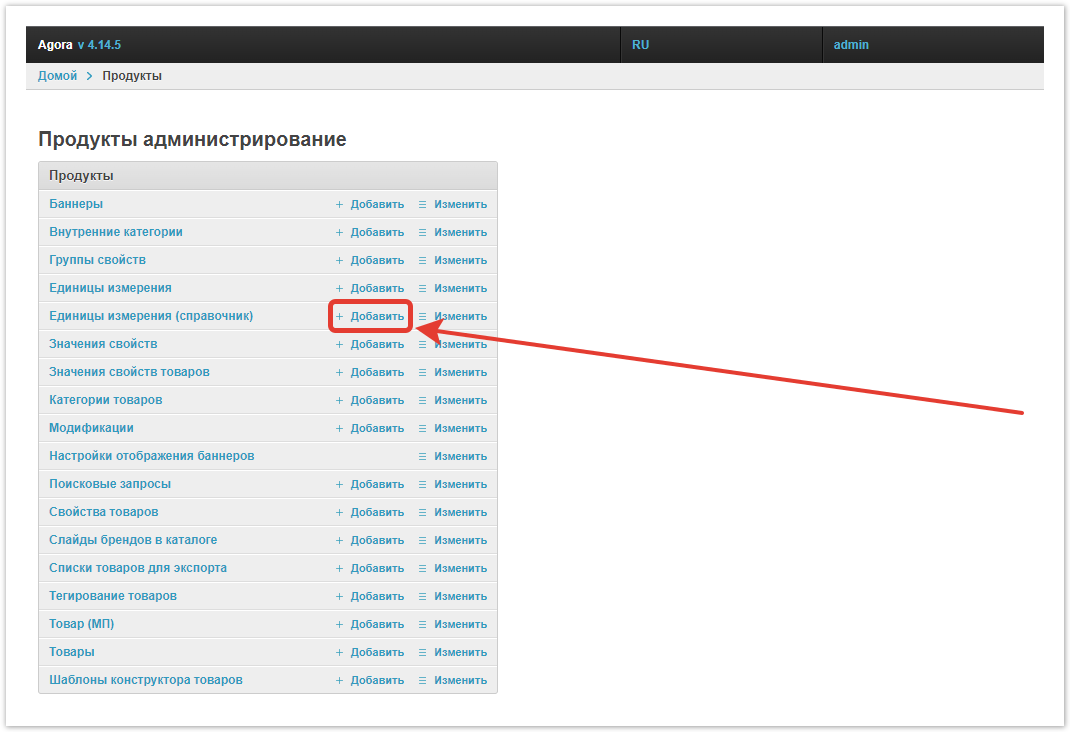1070x732 pixels.
Task: Open Внутренние категории list
Action: pyautogui.click(x=115, y=232)
